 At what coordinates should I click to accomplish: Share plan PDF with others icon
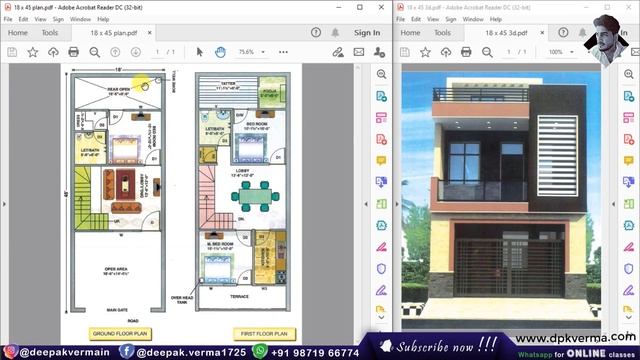coord(379,52)
